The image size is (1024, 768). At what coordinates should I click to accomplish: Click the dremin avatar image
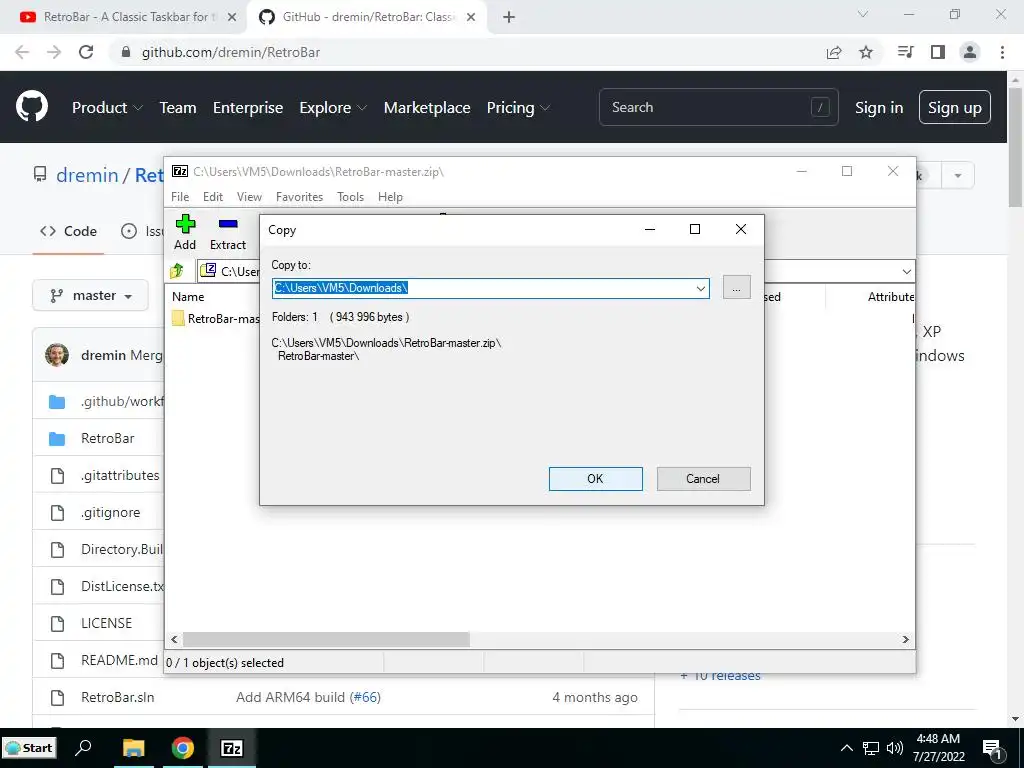coord(57,355)
